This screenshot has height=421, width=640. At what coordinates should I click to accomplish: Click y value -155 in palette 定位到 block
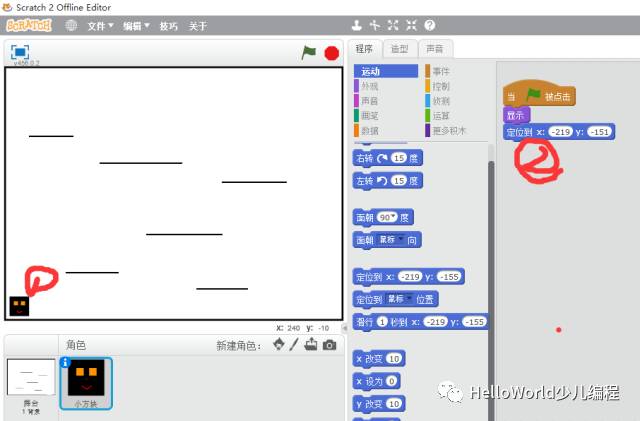450,277
